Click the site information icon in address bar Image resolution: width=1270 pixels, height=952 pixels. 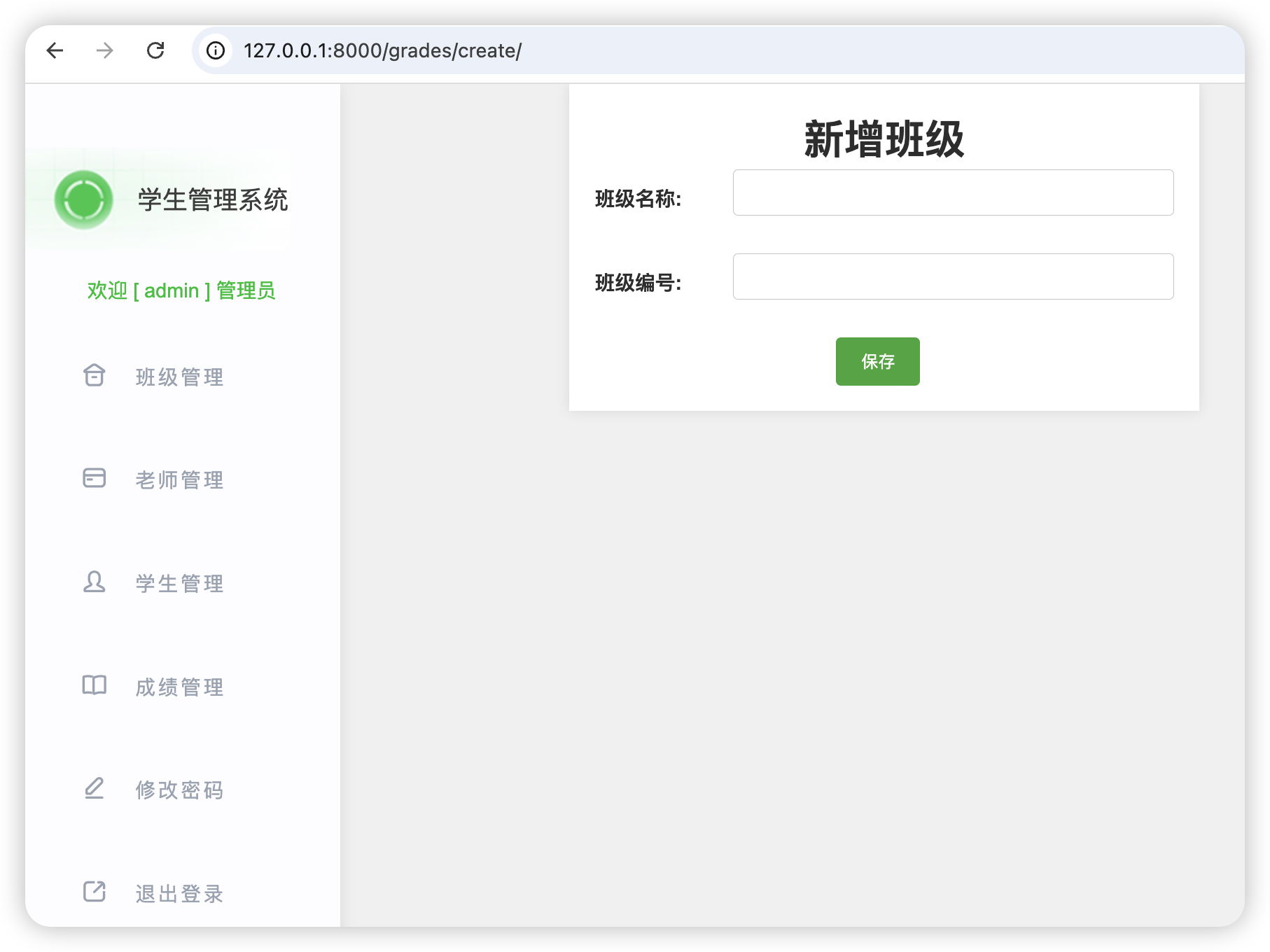pos(216,50)
